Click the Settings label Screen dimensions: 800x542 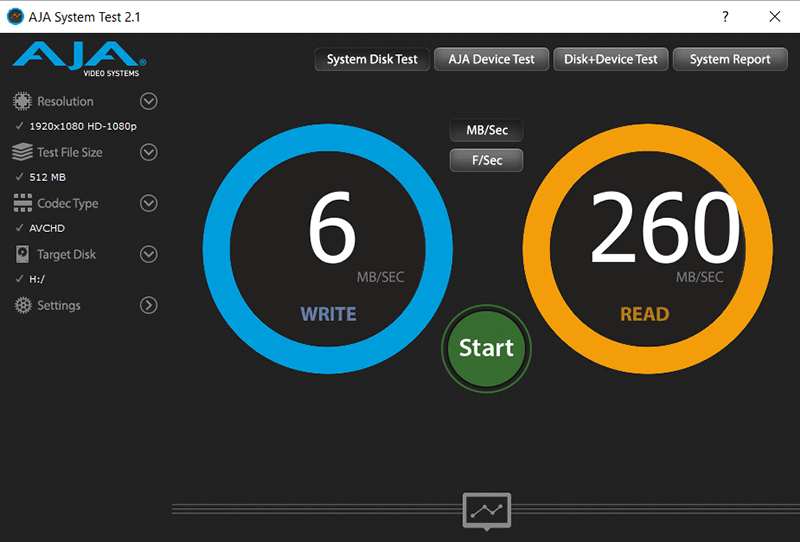pos(59,305)
